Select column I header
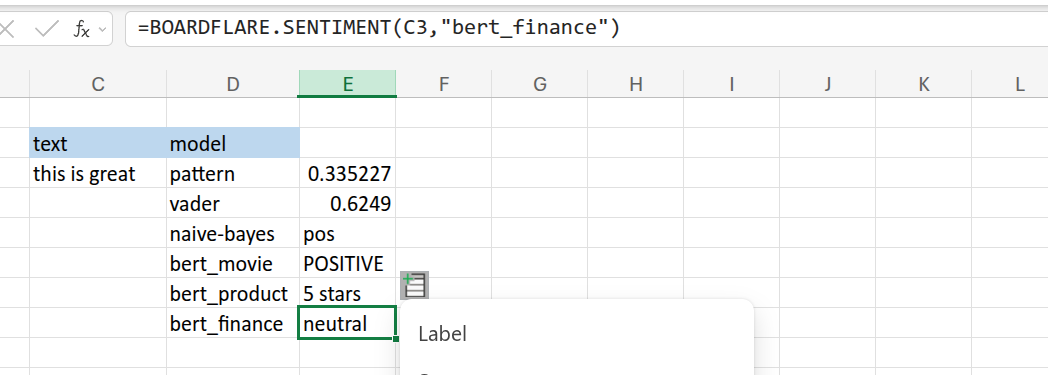This screenshot has height=375, width=1048. pyautogui.click(x=732, y=84)
